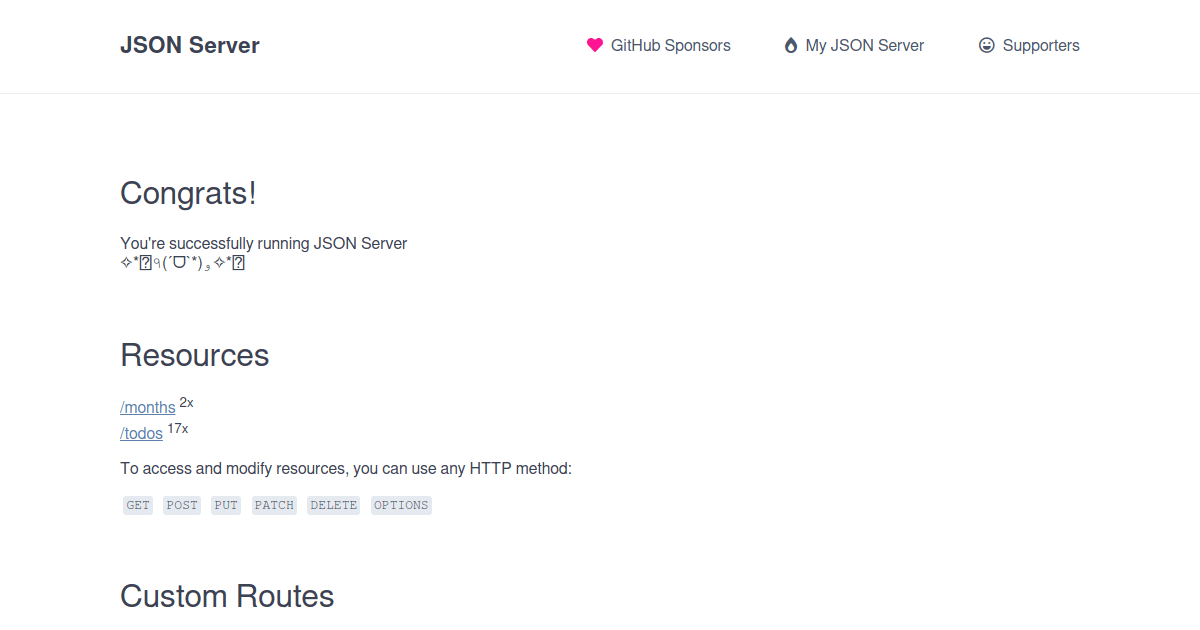Viewport: 1200px width, 630px height.
Task: Click the Custom Routes heading
Action: coord(226,596)
